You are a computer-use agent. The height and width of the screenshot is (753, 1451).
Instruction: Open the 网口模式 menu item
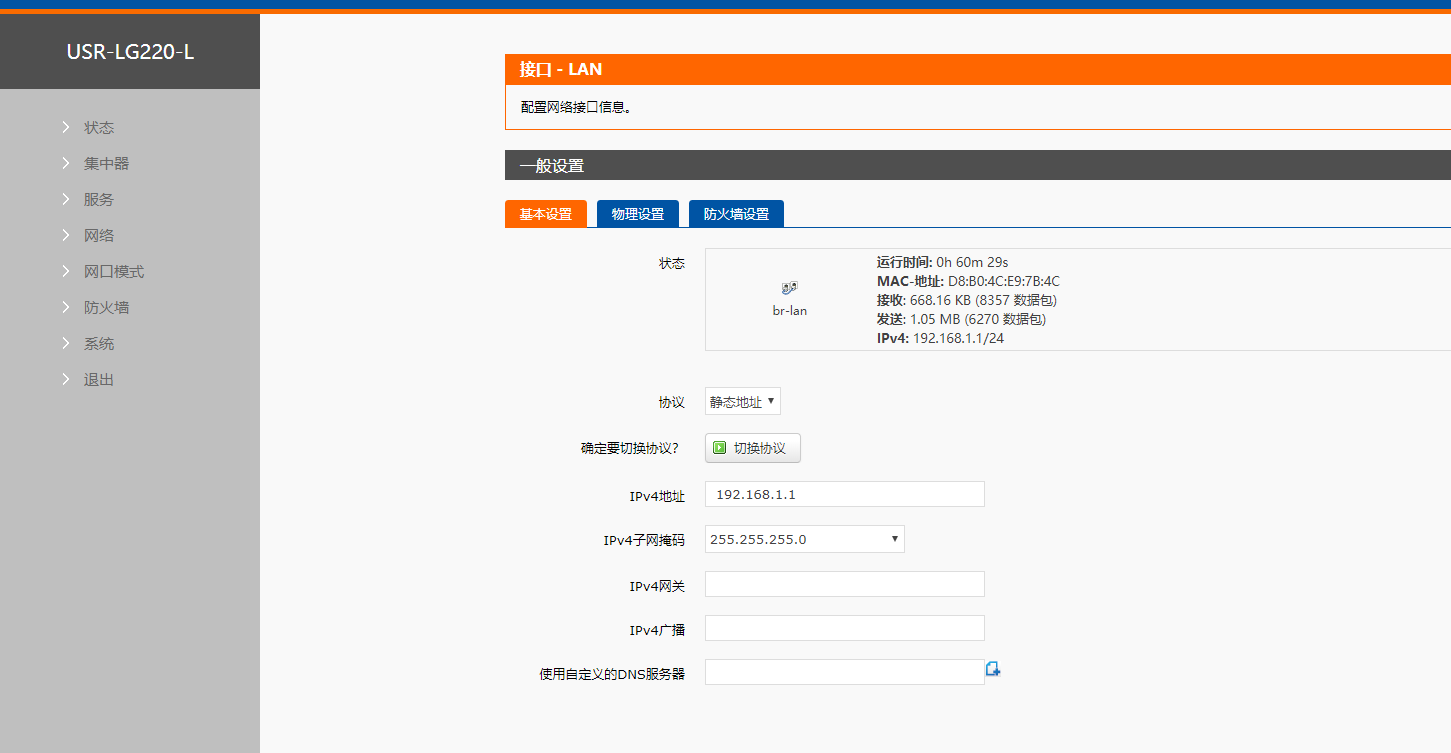pos(113,272)
